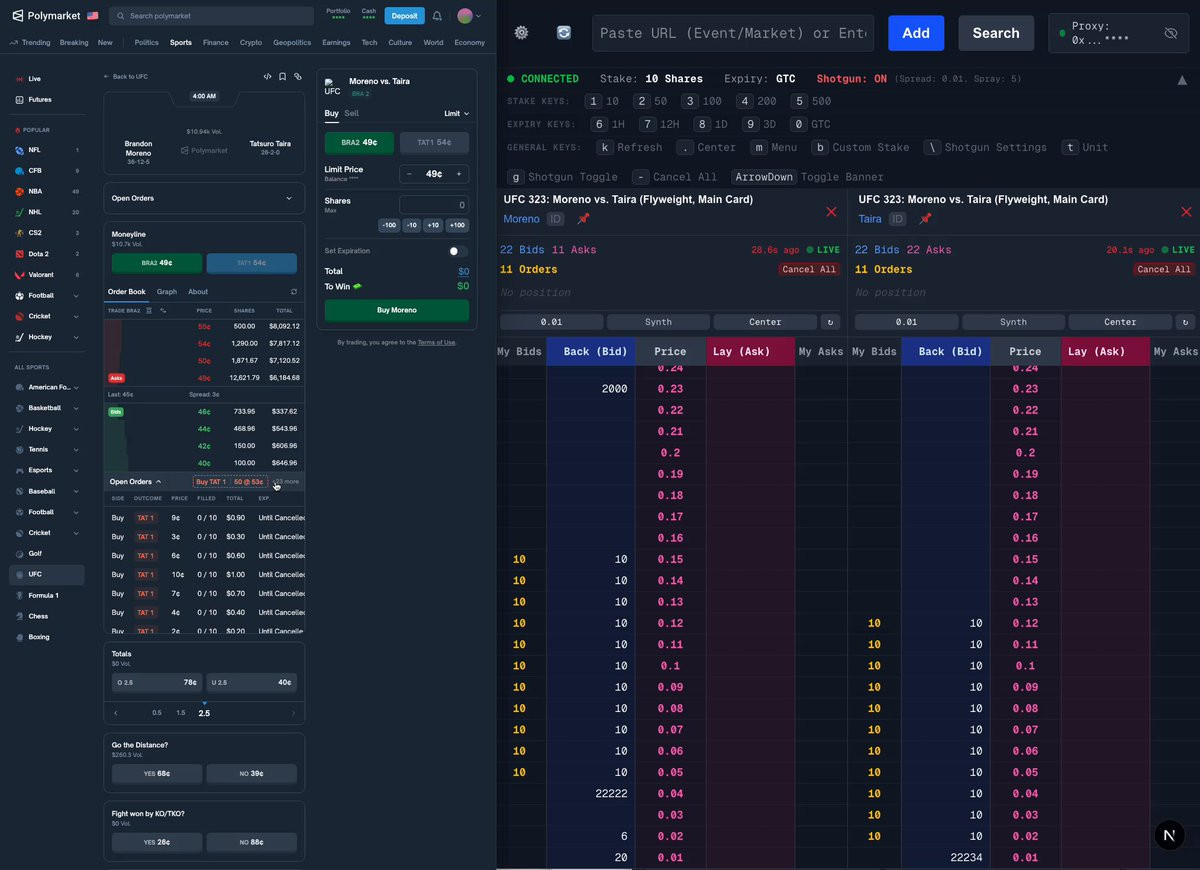Select the Order Book tab
Viewport: 1200px width, 870px height.
click(x=126, y=292)
